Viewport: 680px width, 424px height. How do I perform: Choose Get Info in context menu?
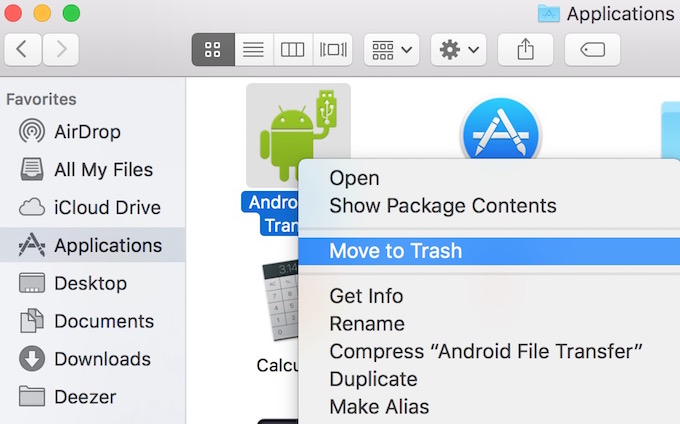coord(366,296)
